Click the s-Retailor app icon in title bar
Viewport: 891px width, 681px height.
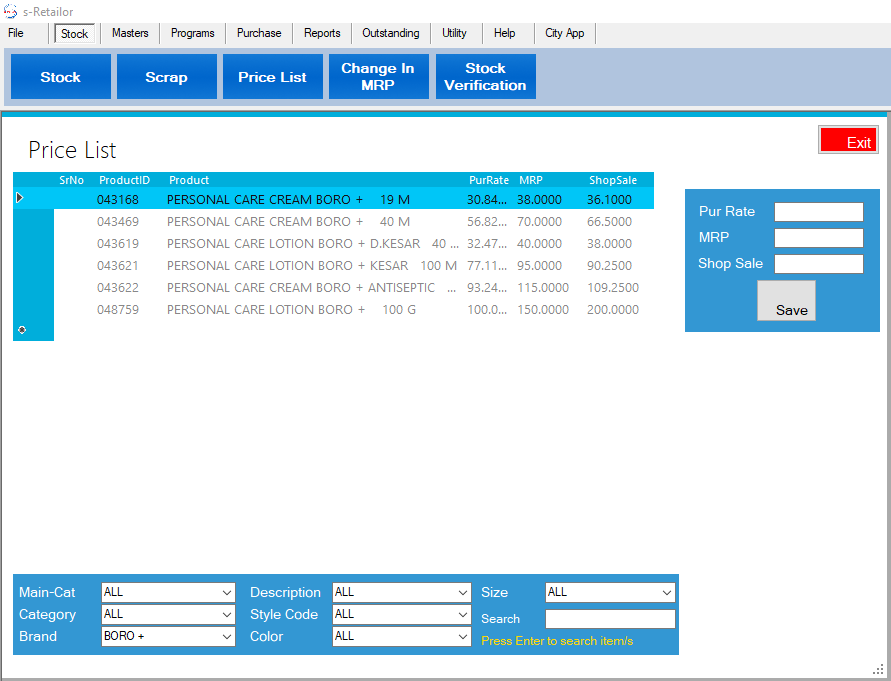(11, 11)
